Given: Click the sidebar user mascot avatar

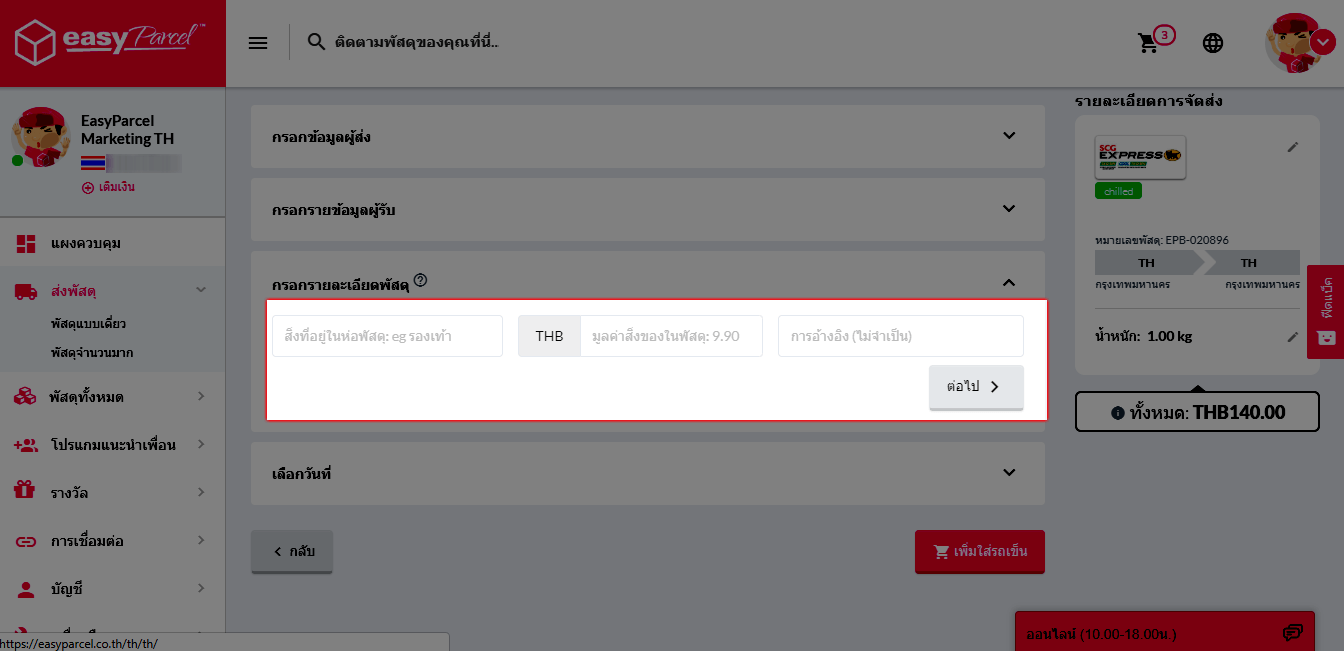Looking at the screenshot, I should pyautogui.click(x=40, y=139).
